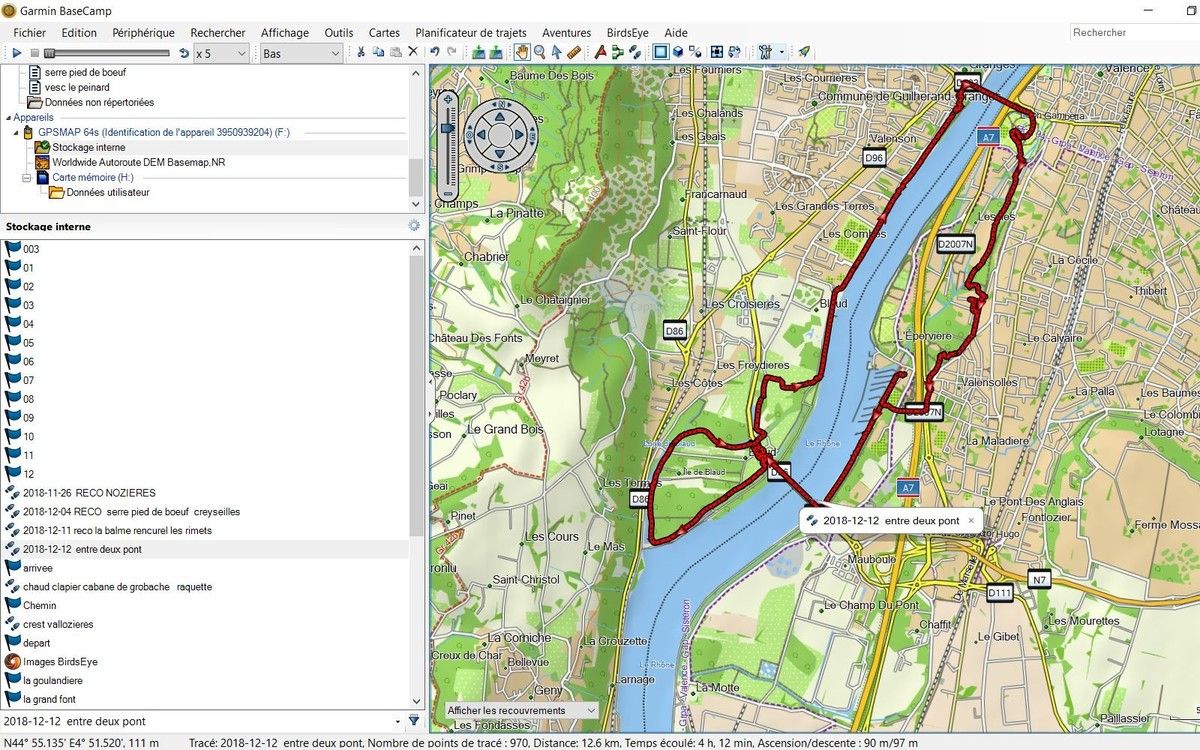1200x750 pixels.
Task: Click the map rotation sync icon
Action: [x=735, y=52]
